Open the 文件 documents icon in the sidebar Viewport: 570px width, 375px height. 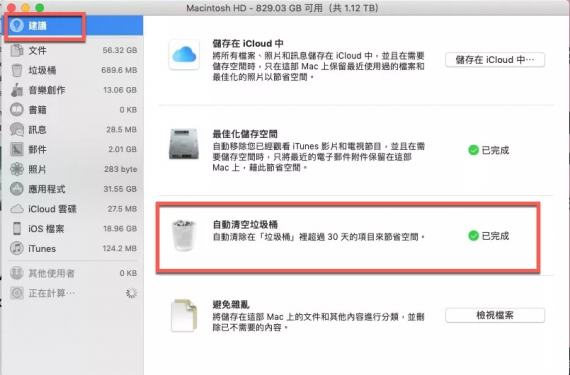tap(17, 50)
